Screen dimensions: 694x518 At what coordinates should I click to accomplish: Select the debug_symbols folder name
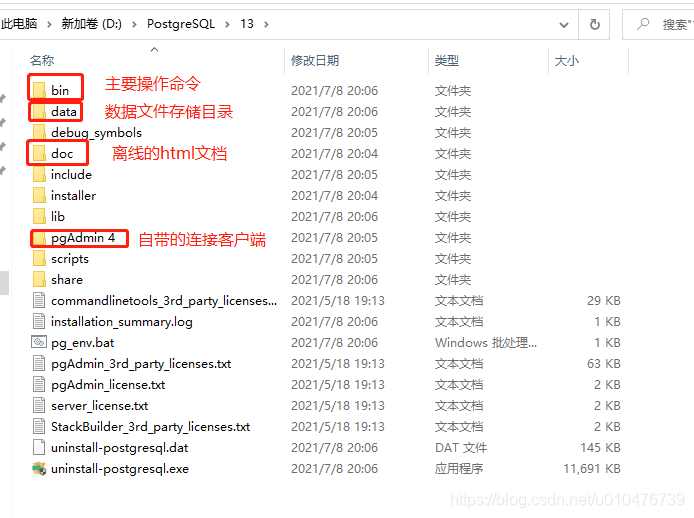tap(96, 133)
